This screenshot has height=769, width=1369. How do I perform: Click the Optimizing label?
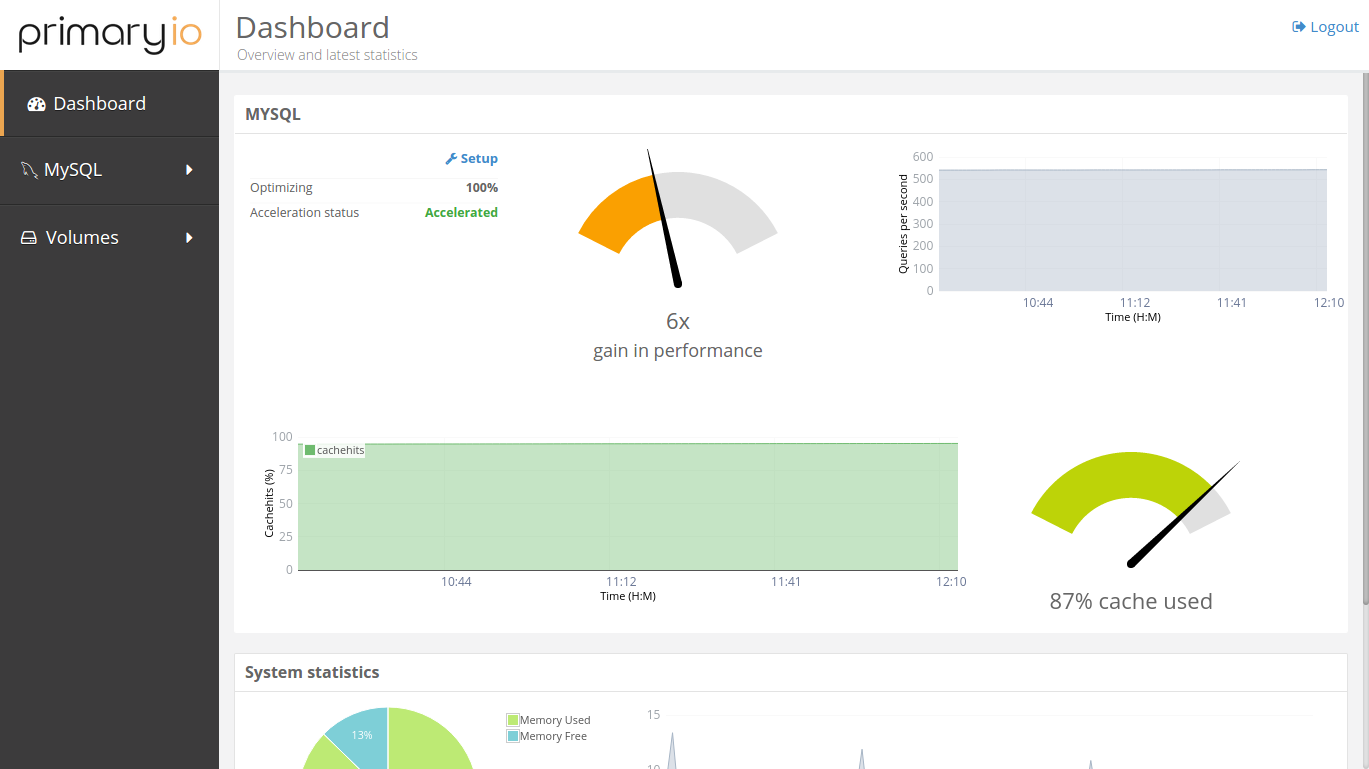(x=281, y=188)
